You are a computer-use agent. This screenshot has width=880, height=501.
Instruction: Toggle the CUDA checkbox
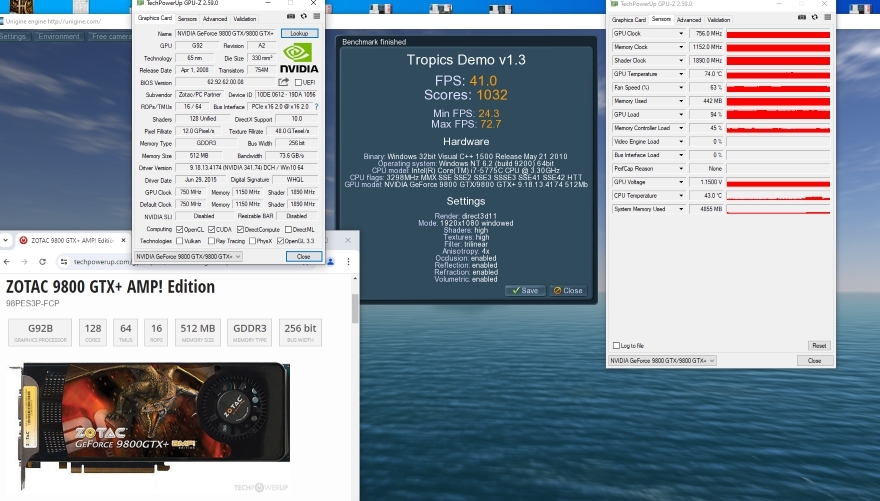pyautogui.click(x=212, y=229)
